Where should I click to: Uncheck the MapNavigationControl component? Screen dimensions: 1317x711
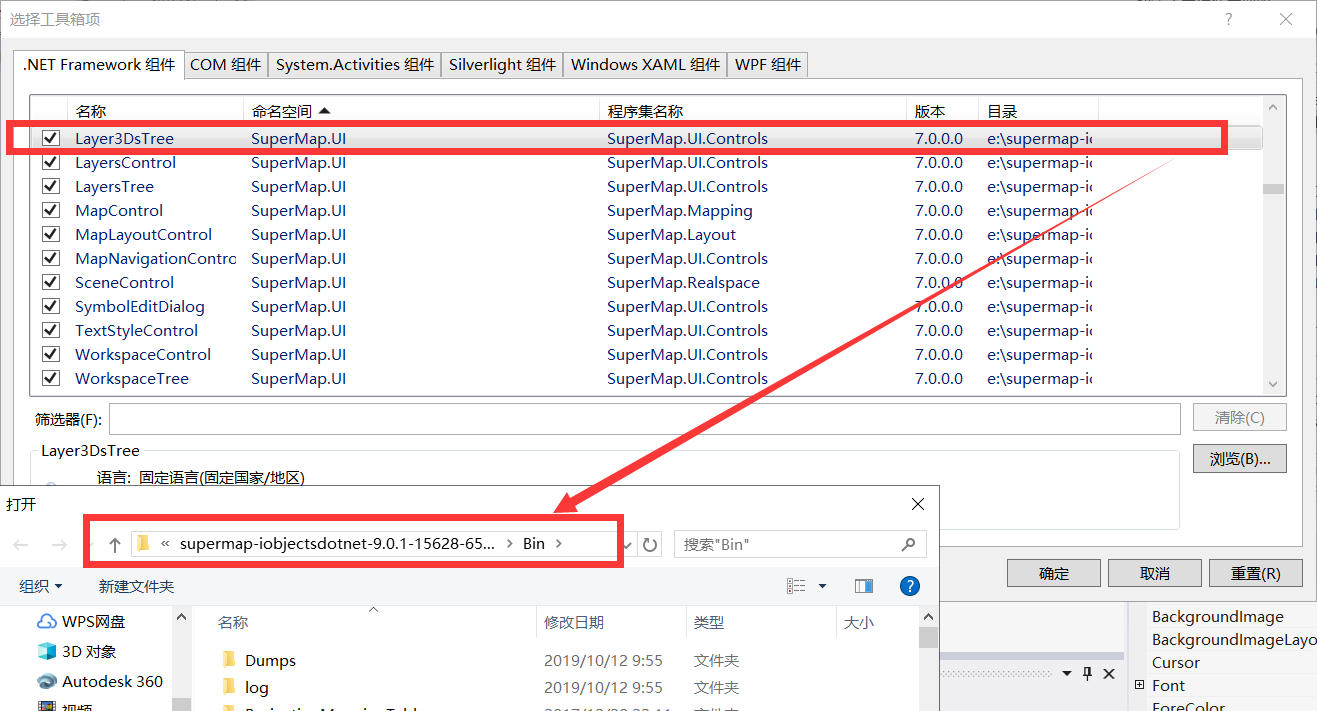(x=51, y=259)
